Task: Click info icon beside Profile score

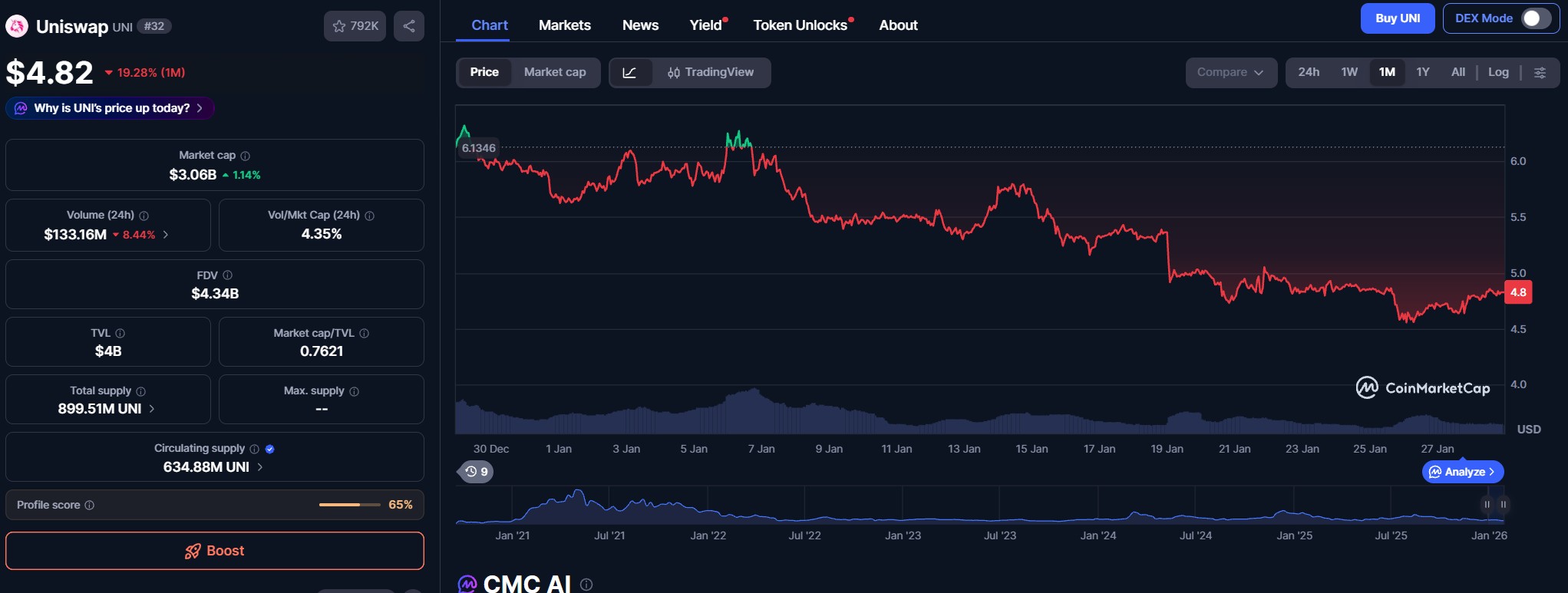Action: (90, 505)
